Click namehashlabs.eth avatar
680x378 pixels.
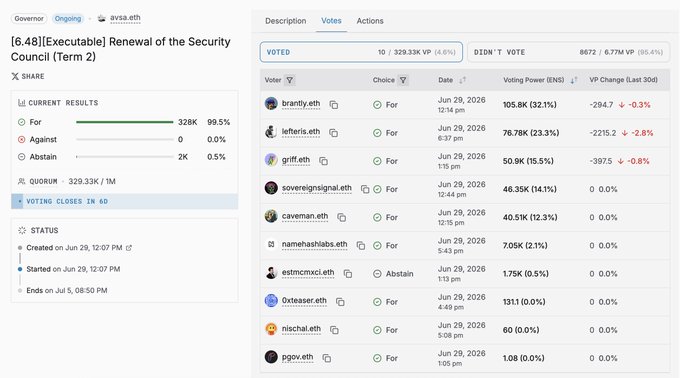(x=271, y=244)
